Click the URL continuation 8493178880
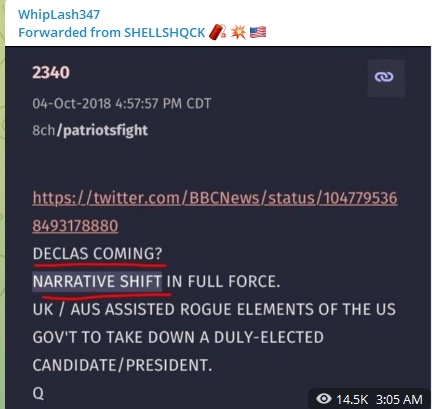This screenshot has width=432, height=409. pyautogui.click(x=75, y=226)
